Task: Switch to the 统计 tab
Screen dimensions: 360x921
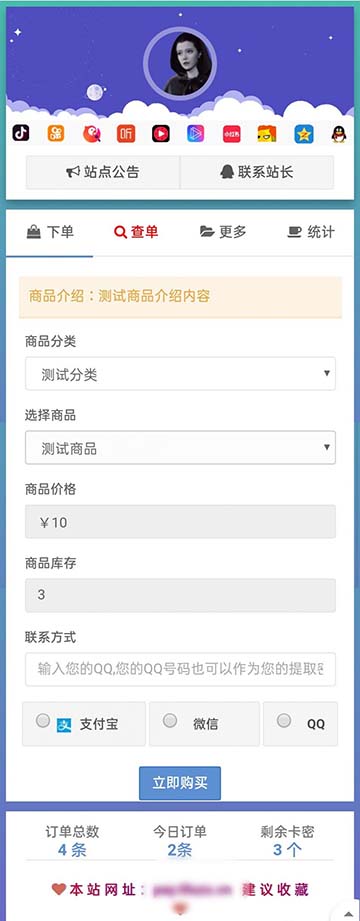Action: coord(311,232)
